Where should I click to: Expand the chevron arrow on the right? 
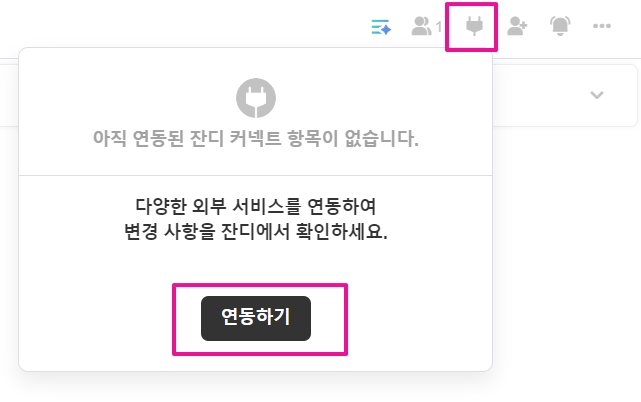pos(597,95)
